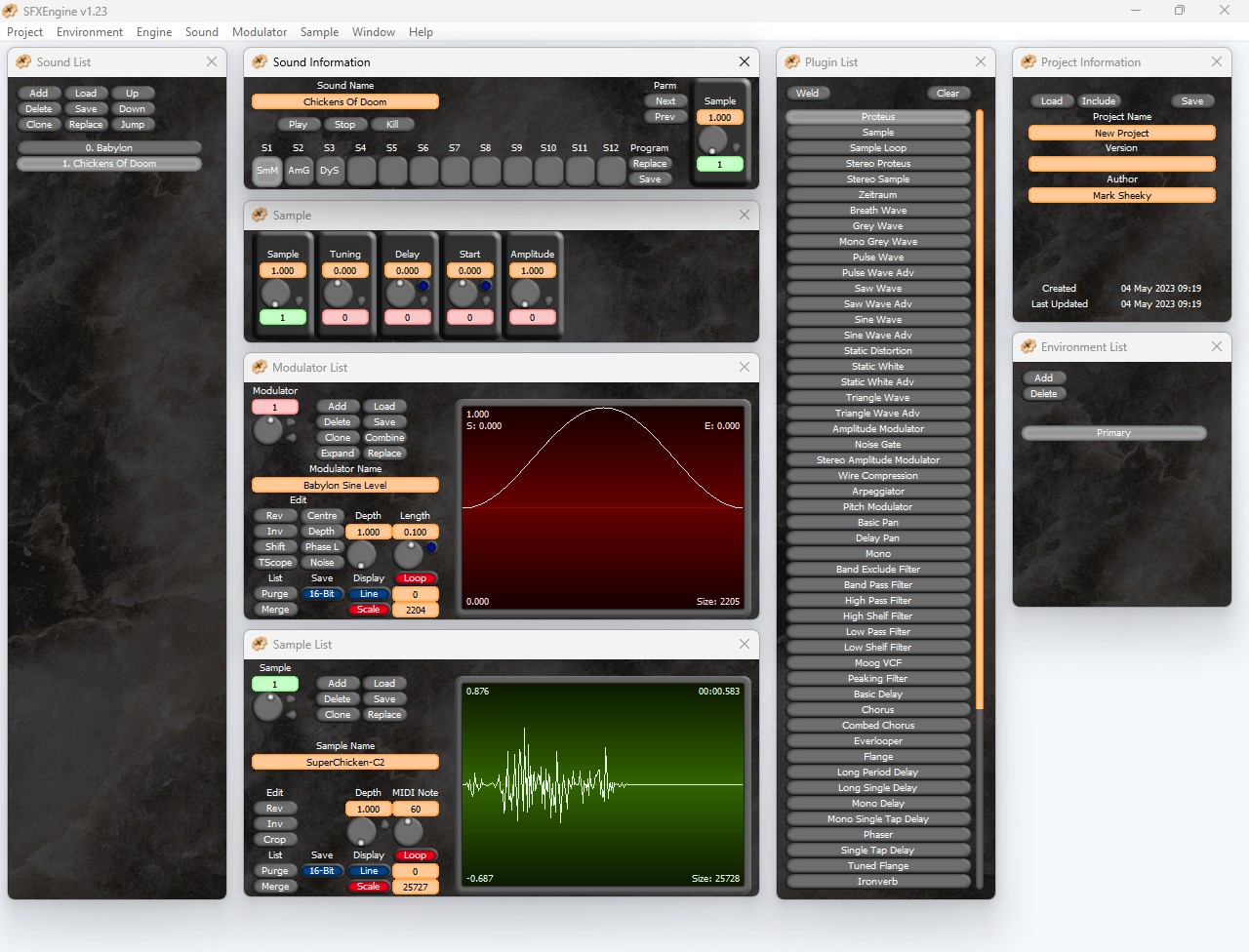Image resolution: width=1249 pixels, height=952 pixels.
Task: Close the Sample List panel
Action: (745, 644)
